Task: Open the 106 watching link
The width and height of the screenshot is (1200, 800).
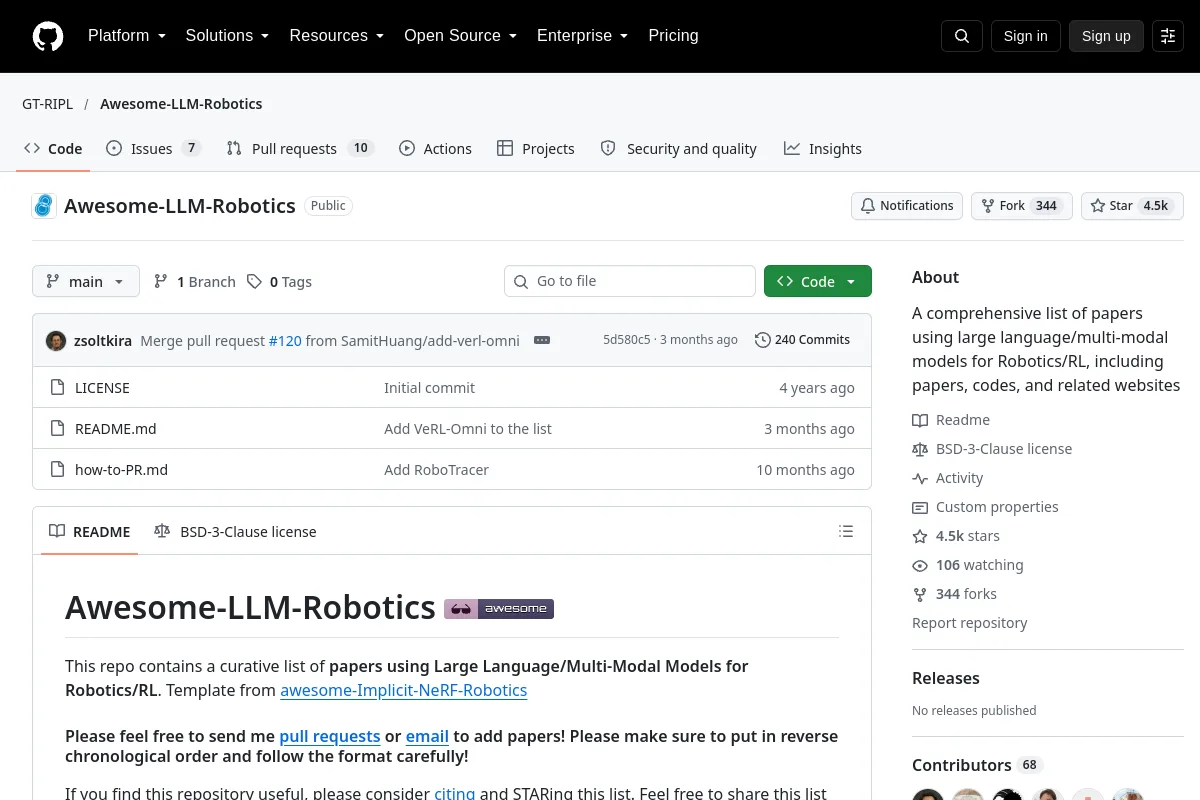Action: [968, 565]
